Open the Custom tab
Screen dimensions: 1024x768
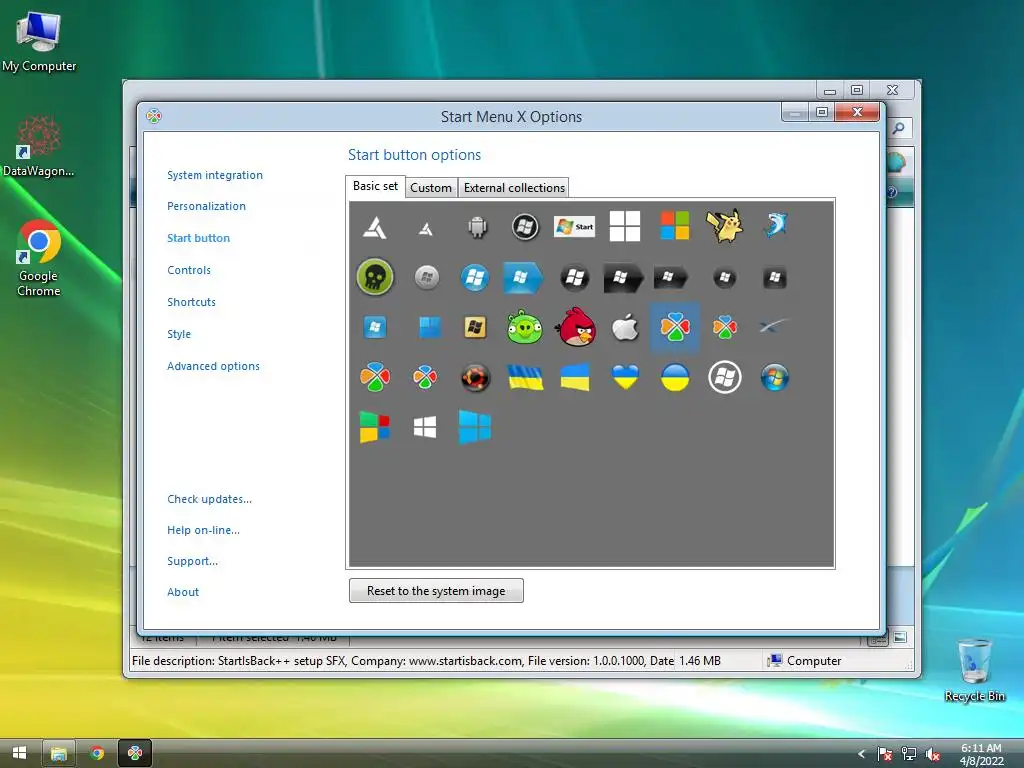tap(431, 188)
